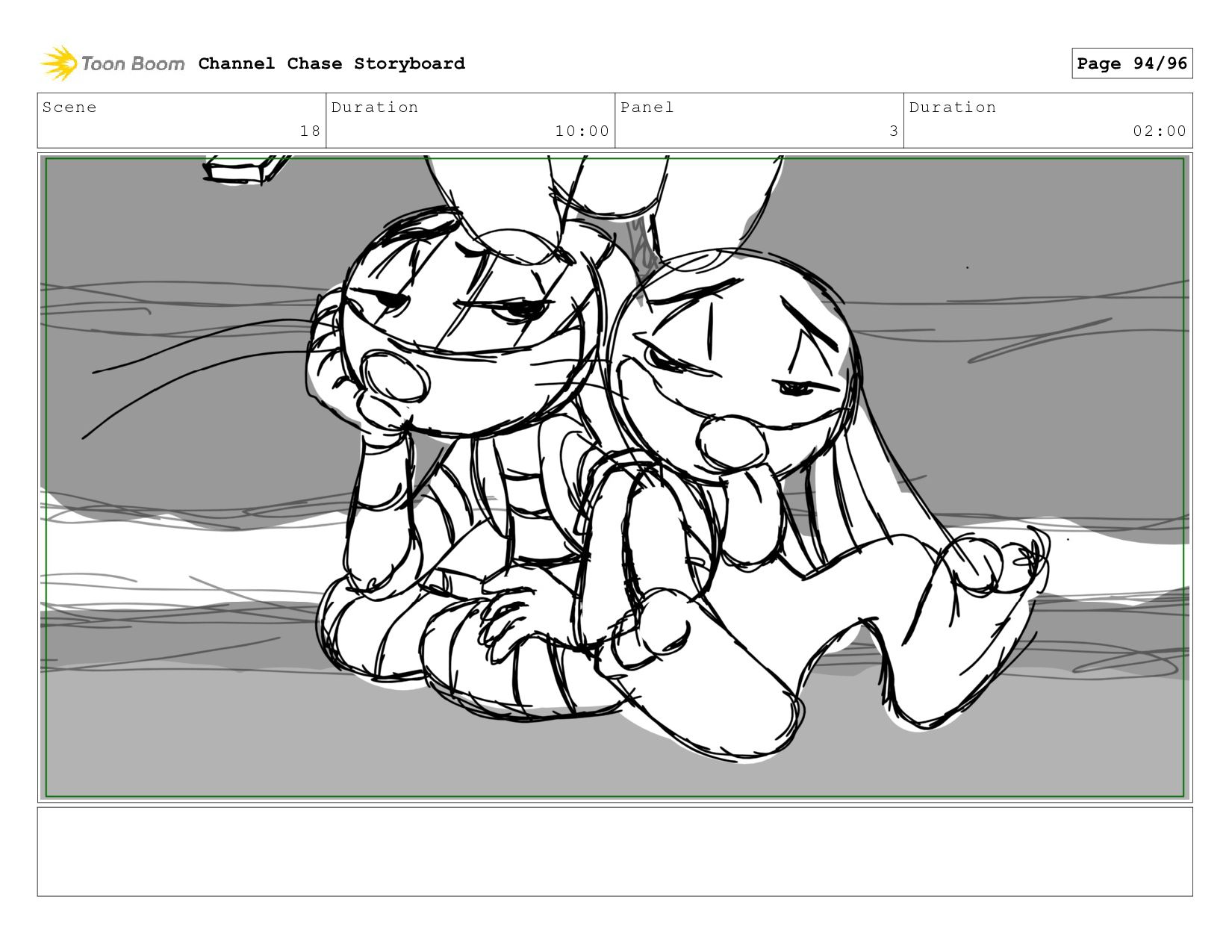Select the Panel label
This screenshot has width=1232, height=952.
point(647,108)
